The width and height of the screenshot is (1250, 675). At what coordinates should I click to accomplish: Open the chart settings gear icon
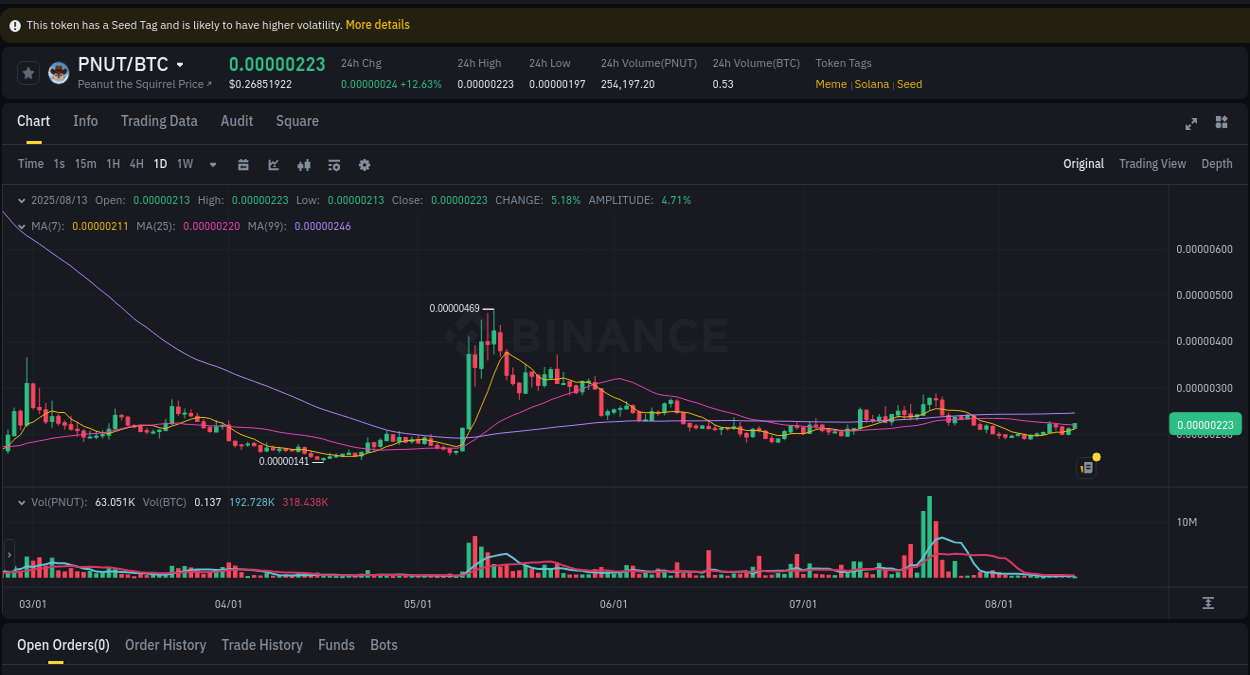coord(364,164)
